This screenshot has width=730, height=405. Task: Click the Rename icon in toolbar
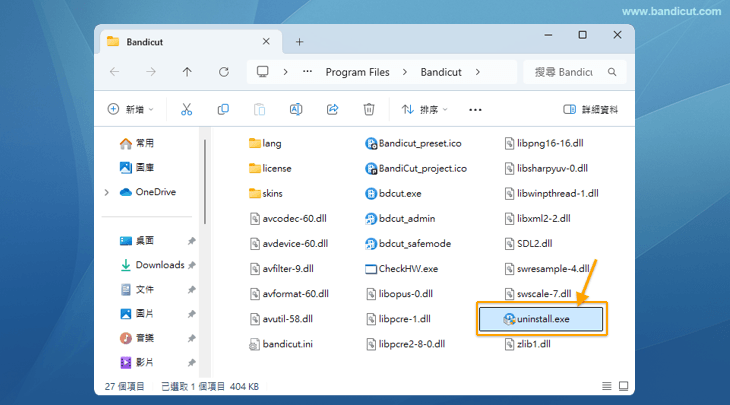coord(296,109)
